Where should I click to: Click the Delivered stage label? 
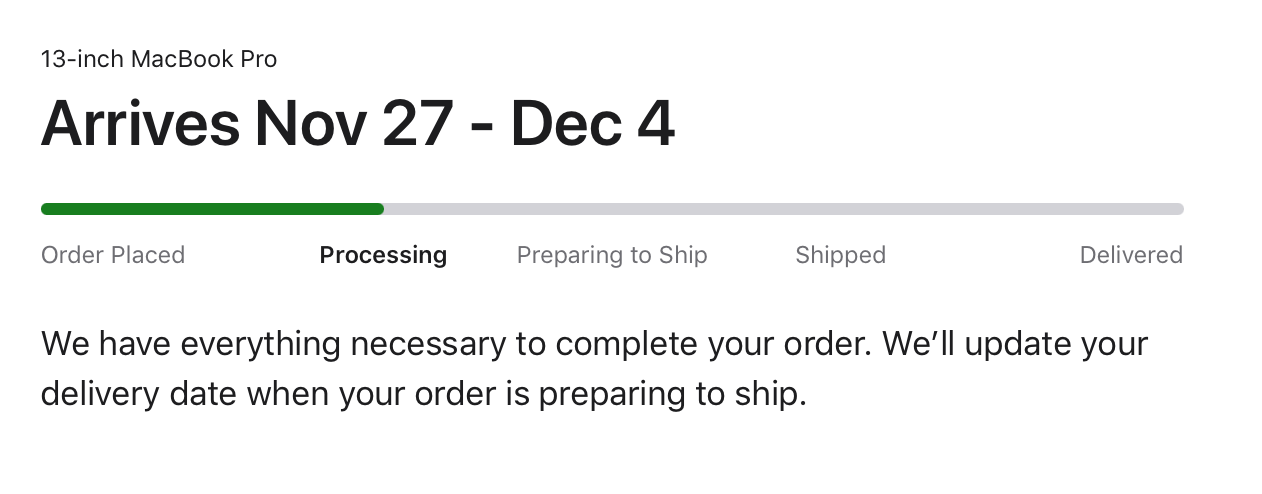click(1131, 255)
